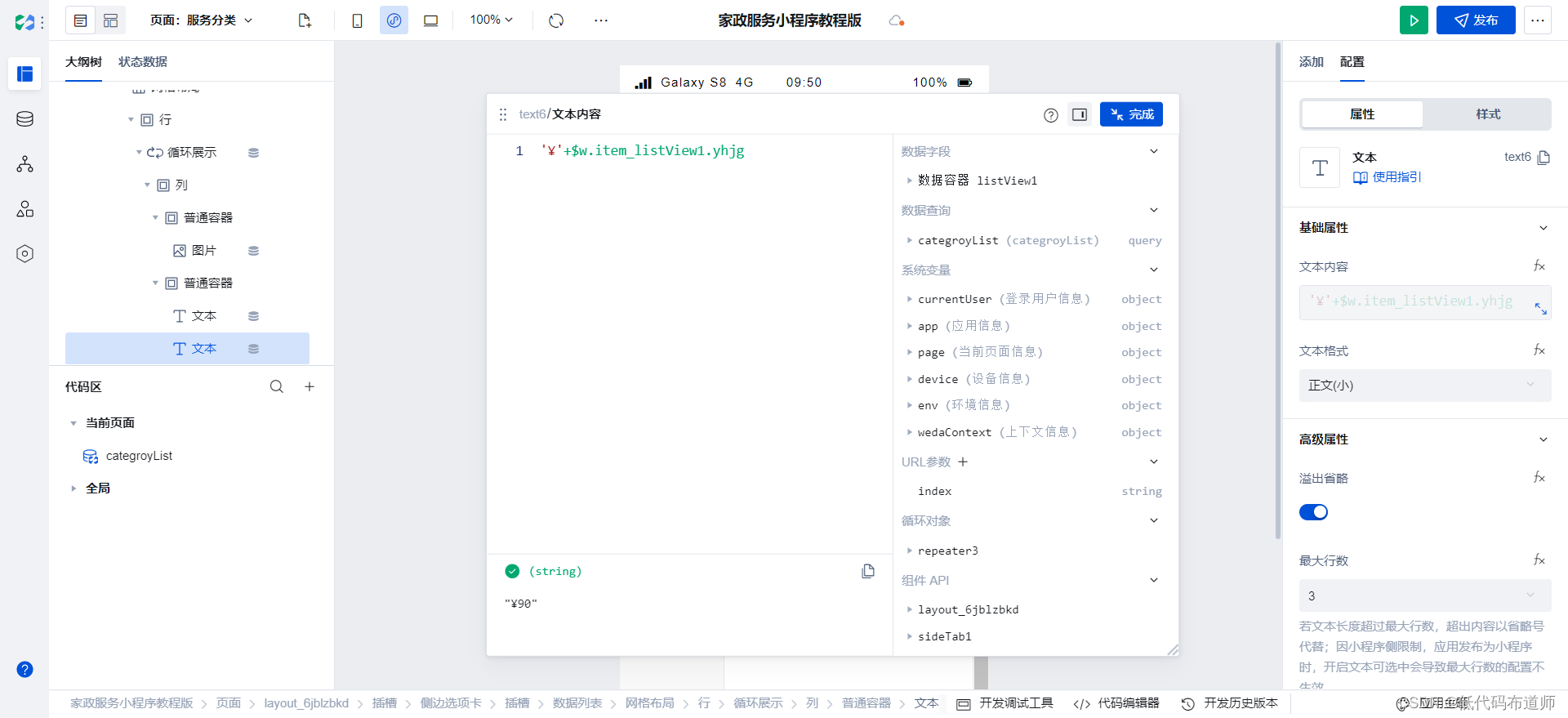Viewport: 1568px width, 718px height.
Task: Open the user permissions sidebar icon
Action: pos(24,209)
